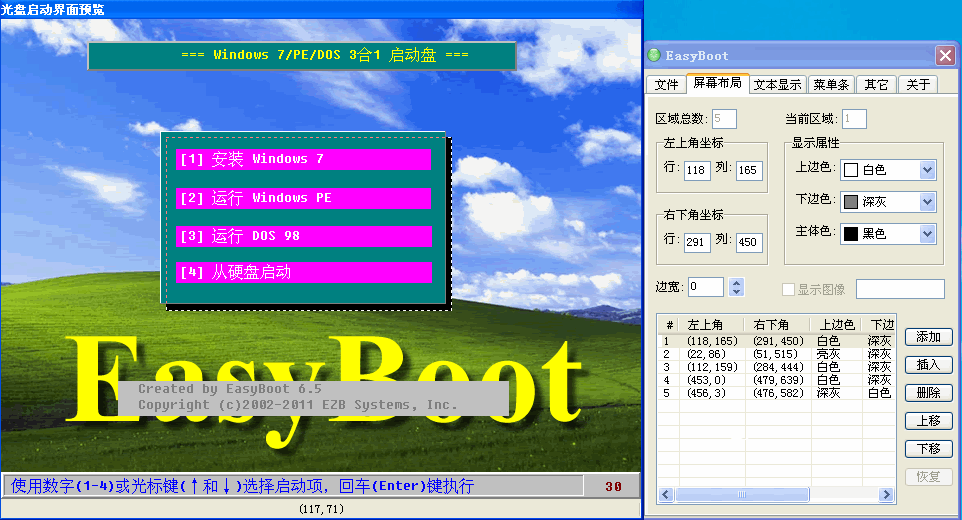Image resolution: width=962 pixels, height=520 pixels.
Task: Click the EasyBoot green title bar icon
Action: pos(655,56)
